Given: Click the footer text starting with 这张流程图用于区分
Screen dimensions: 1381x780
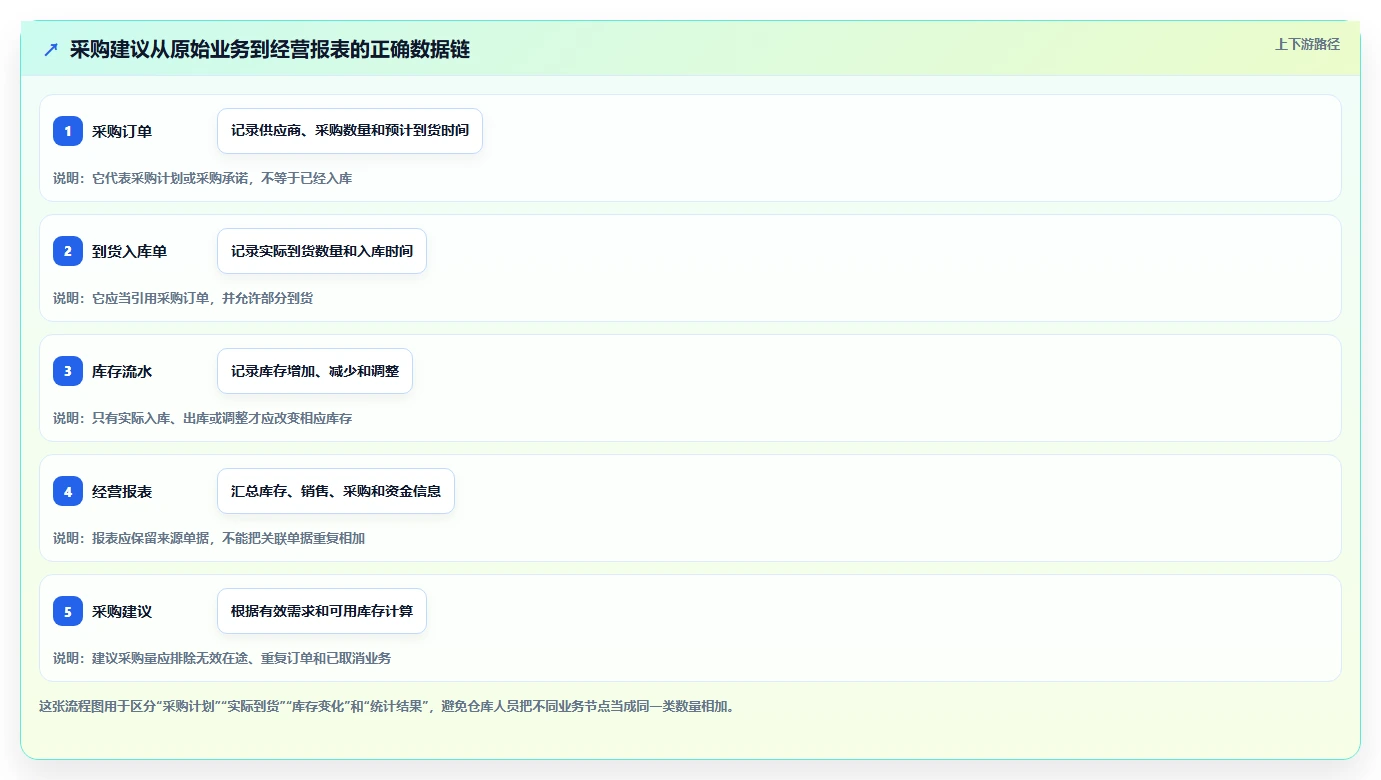Looking at the screenshot, I should (x=387, y=706).
